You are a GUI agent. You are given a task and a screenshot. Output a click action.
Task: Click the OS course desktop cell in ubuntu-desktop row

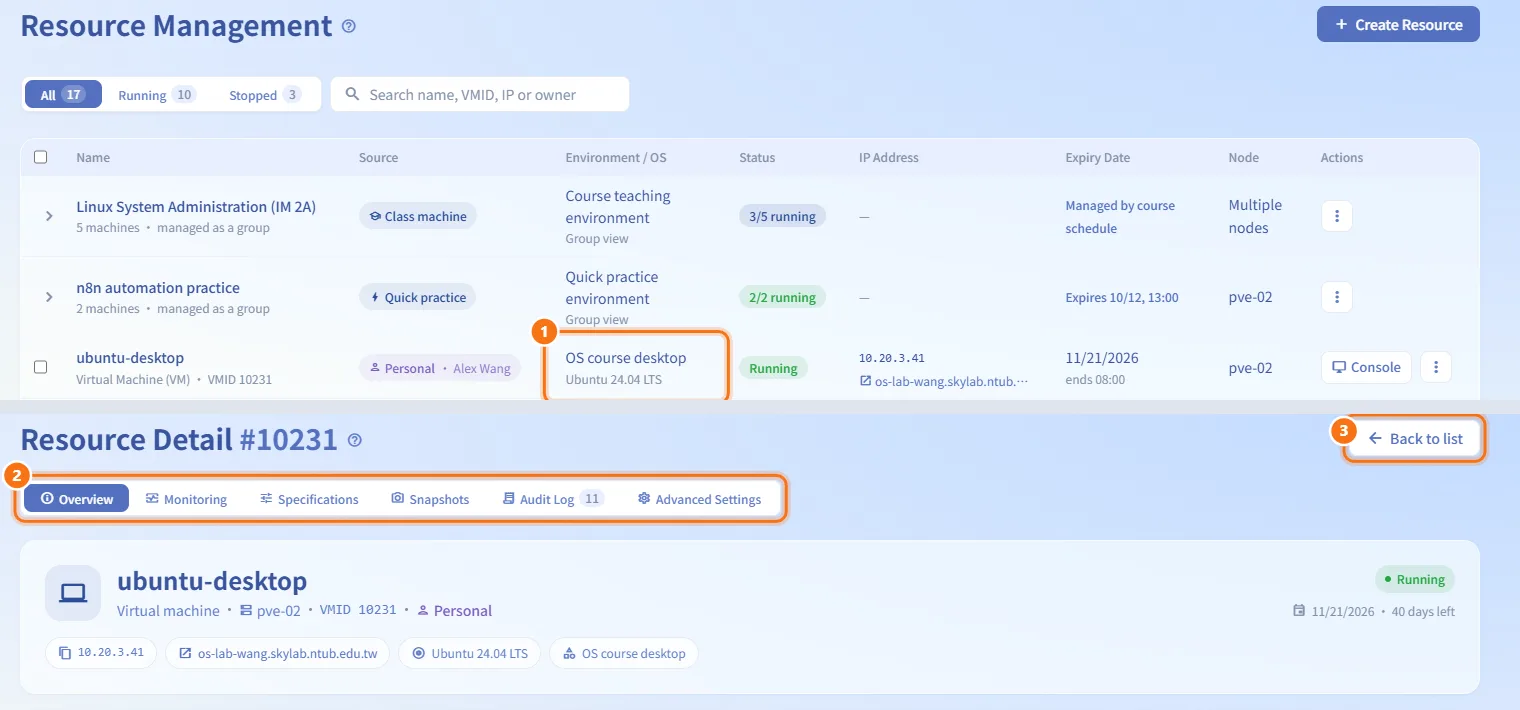coord(626,367)
